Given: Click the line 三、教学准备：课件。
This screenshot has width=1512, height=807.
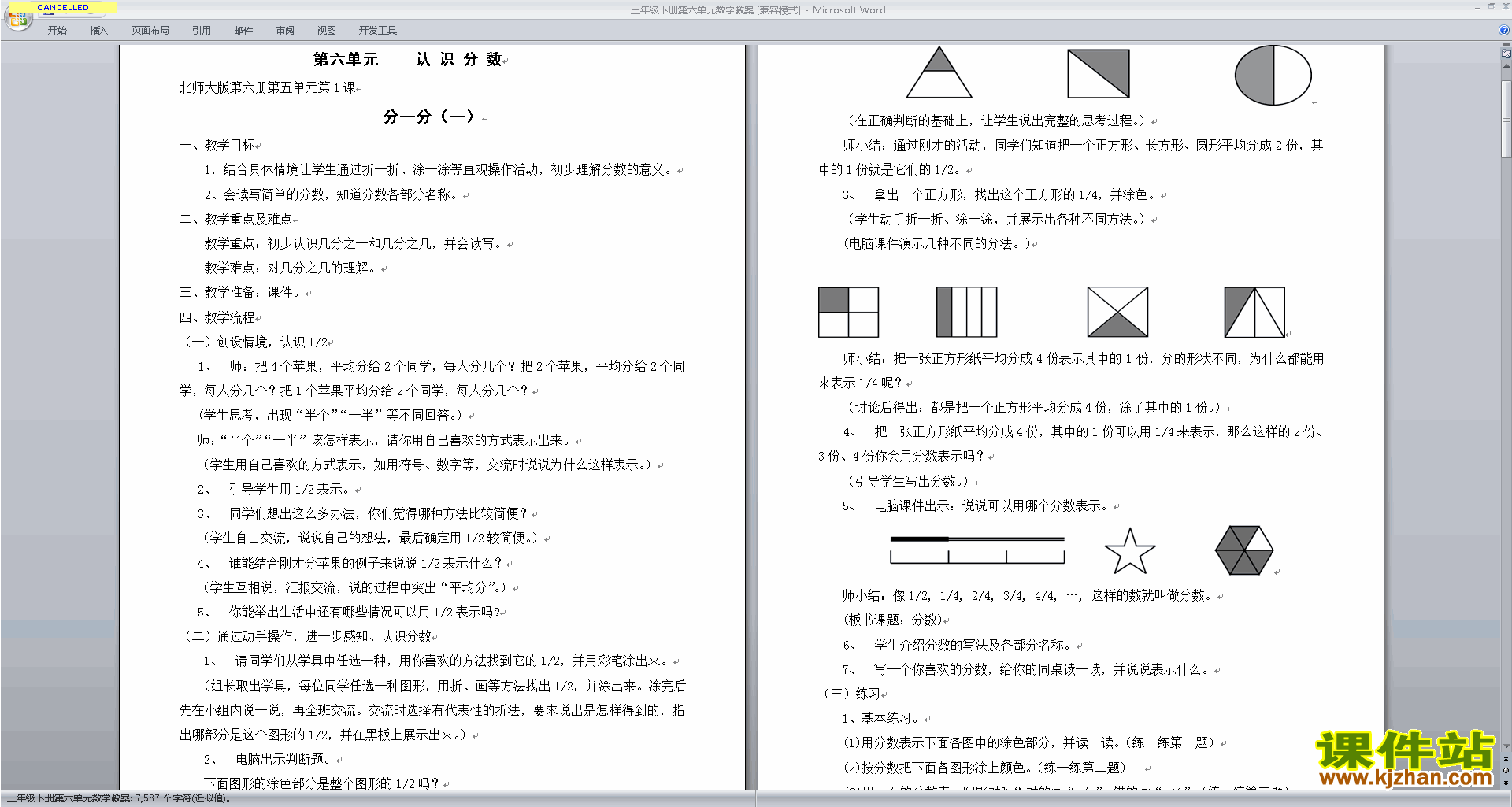Looking at the screenshot, I should point(242,292).
